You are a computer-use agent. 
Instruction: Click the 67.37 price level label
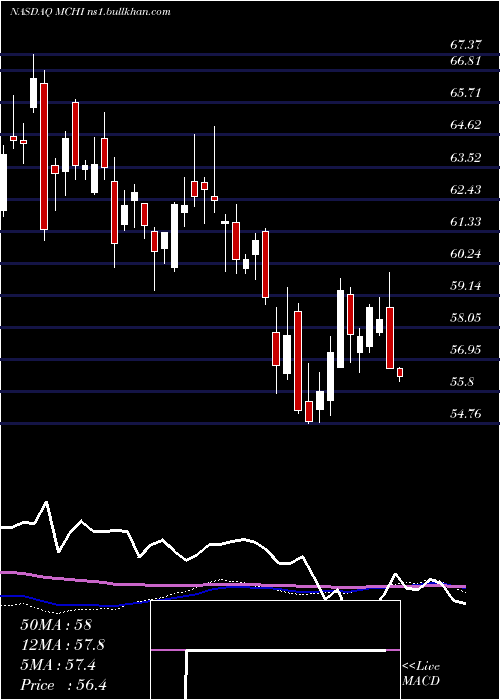pos(466,45)
